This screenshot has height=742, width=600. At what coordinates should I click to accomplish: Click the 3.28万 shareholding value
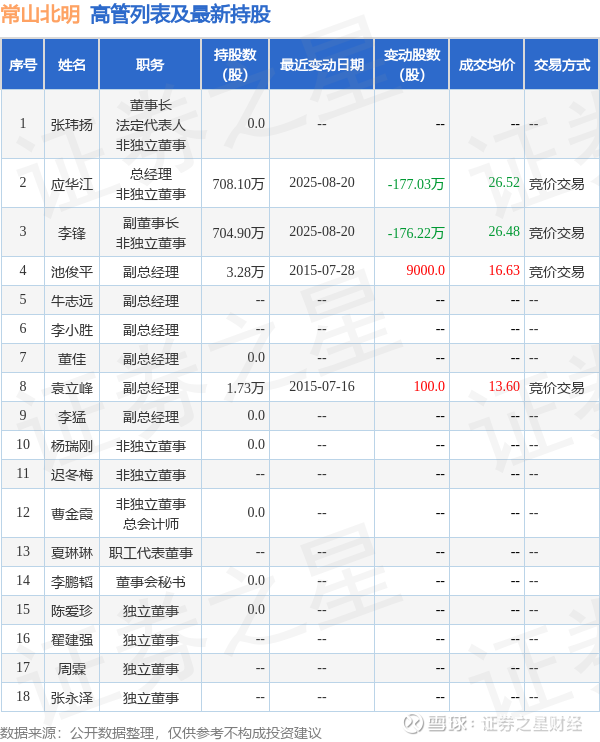click(245, 272)
